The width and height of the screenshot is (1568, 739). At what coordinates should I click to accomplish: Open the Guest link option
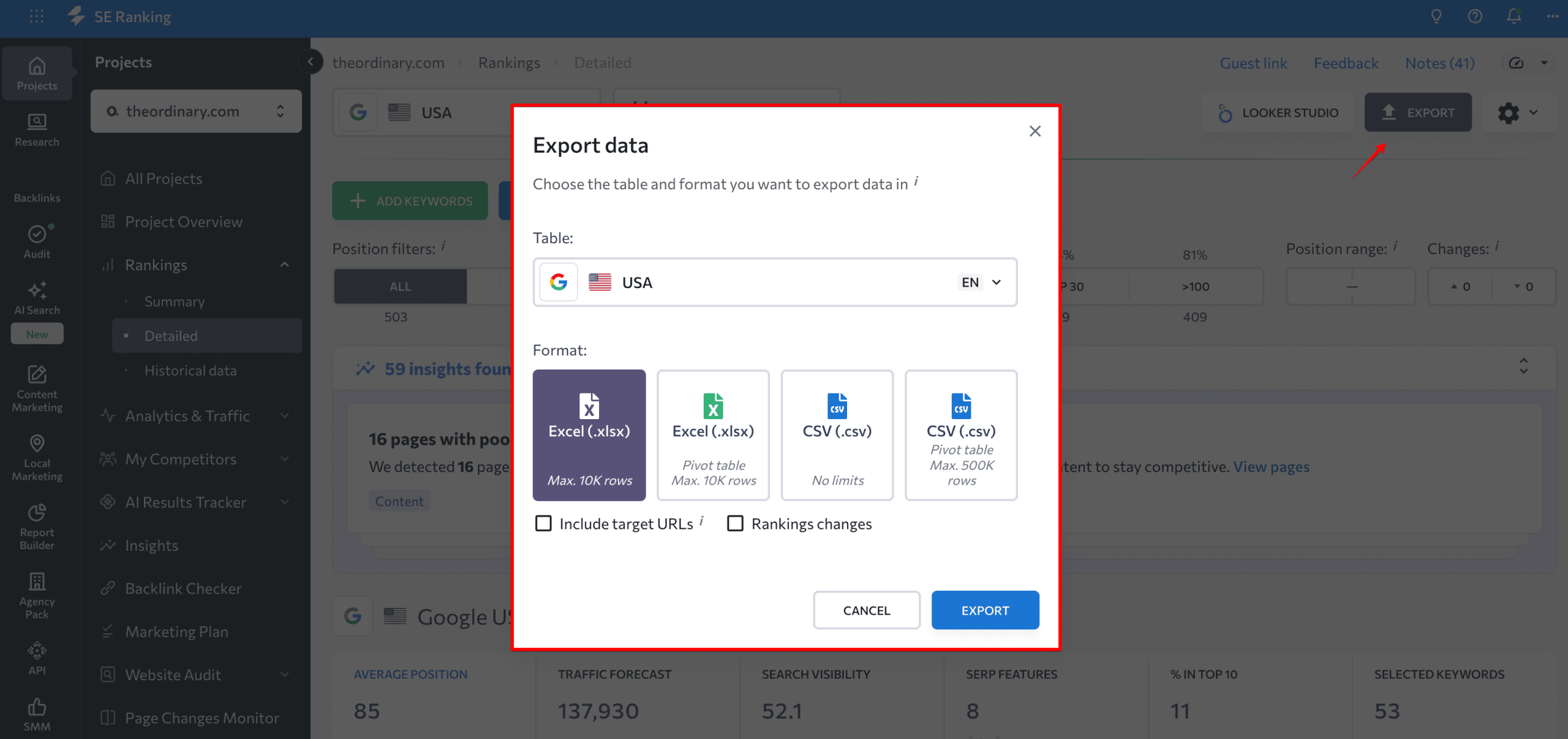[x=1253, y=63]
